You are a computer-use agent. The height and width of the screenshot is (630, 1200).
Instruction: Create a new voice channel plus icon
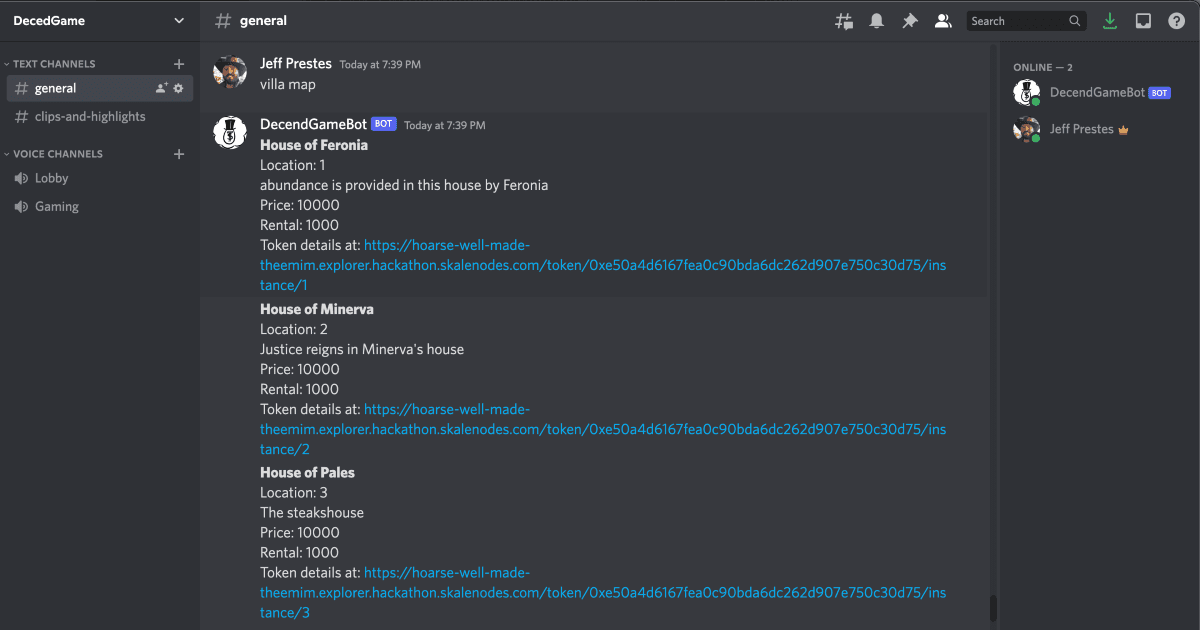(x=179, y=154)
